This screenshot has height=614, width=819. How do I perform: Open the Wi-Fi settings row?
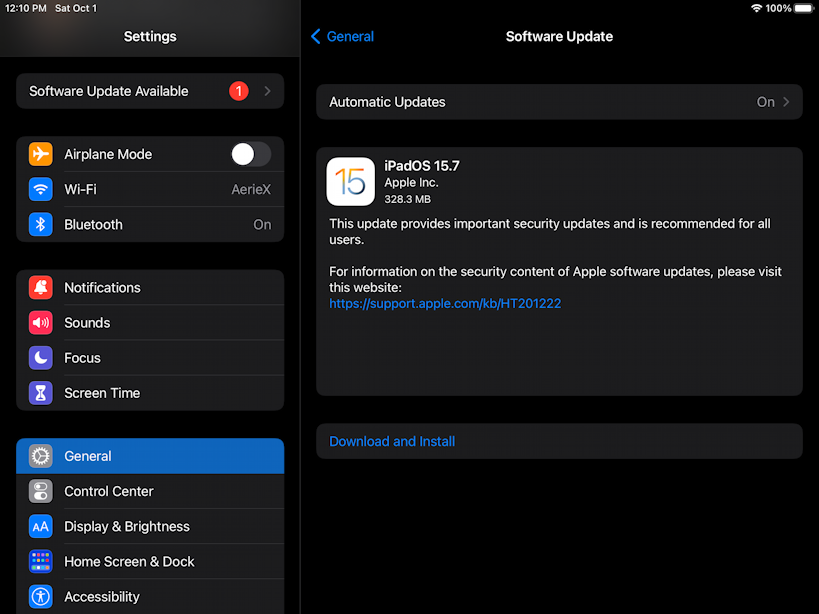pos(150,189)
